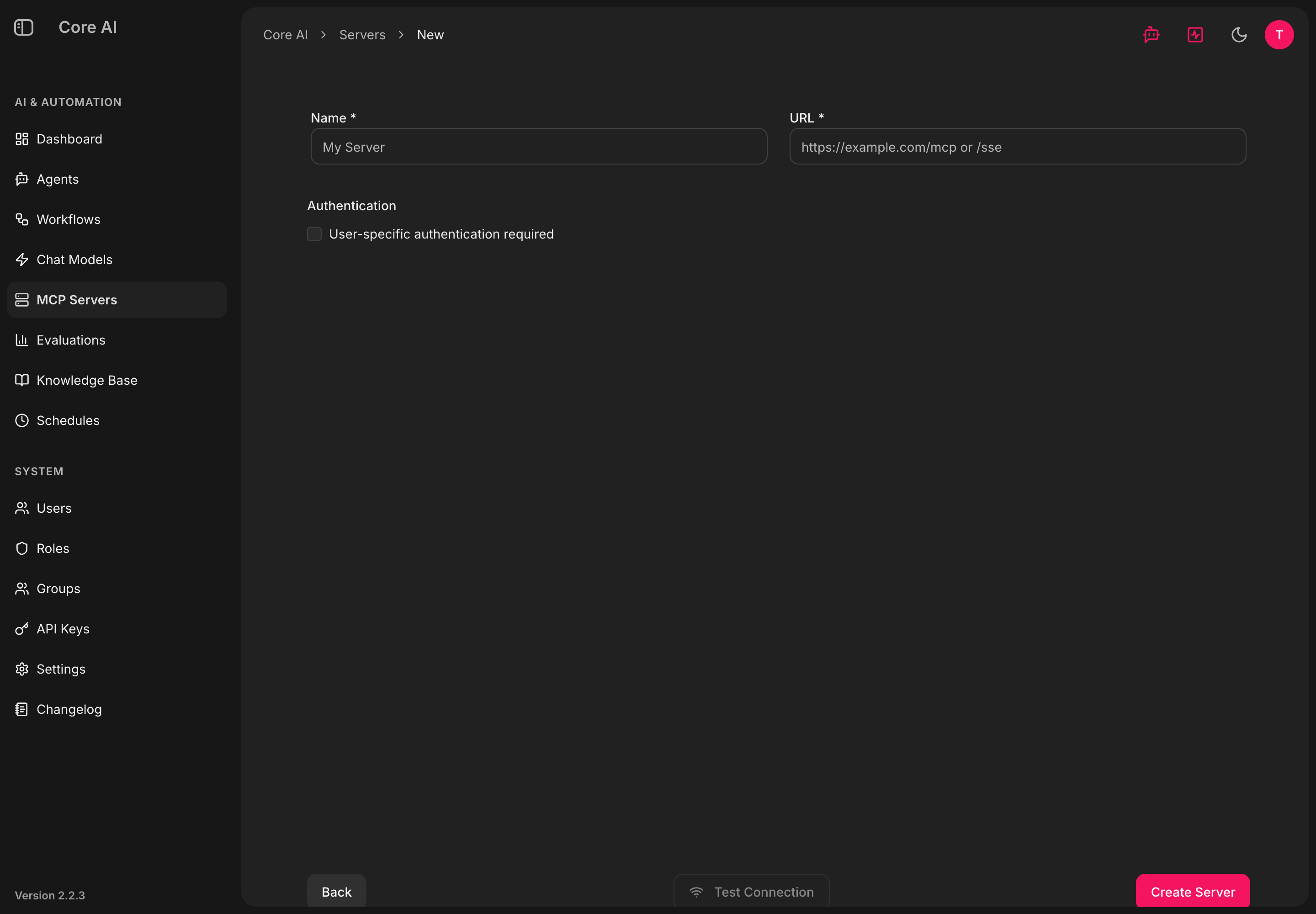
Task: Click the Settings gear icon
Action: [22, 669]
